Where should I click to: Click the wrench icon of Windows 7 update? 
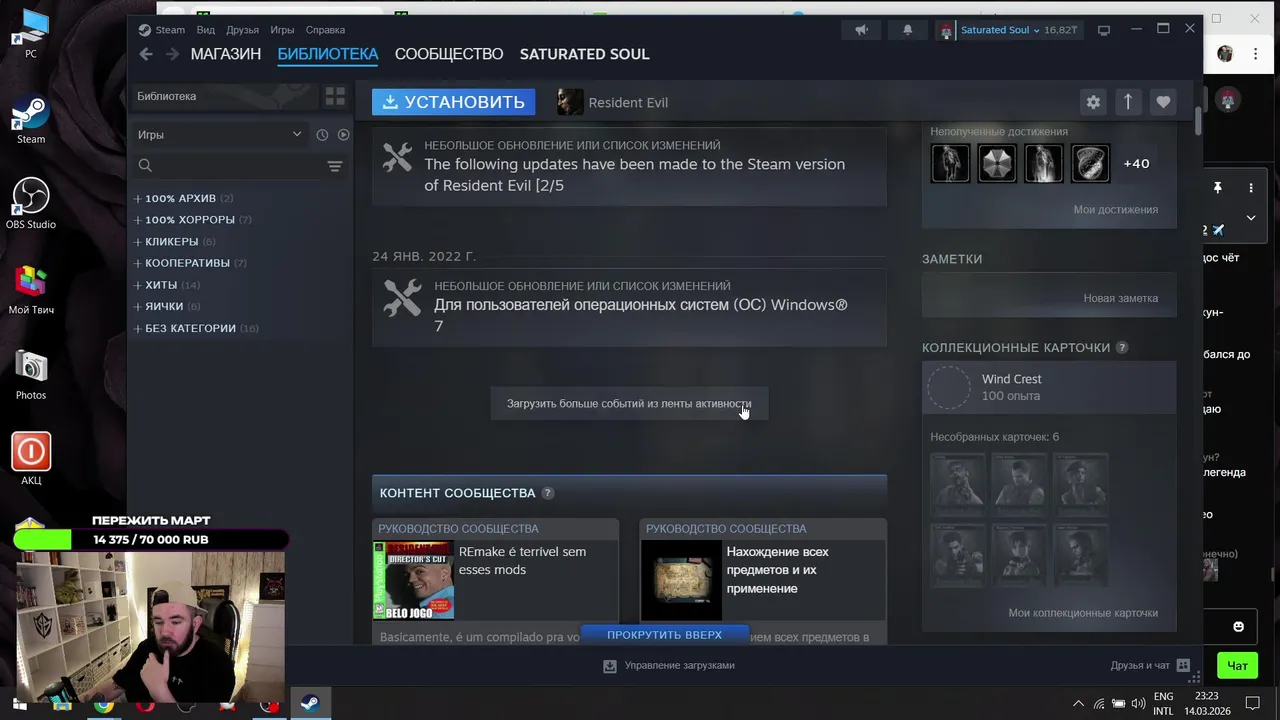[402, 299]
